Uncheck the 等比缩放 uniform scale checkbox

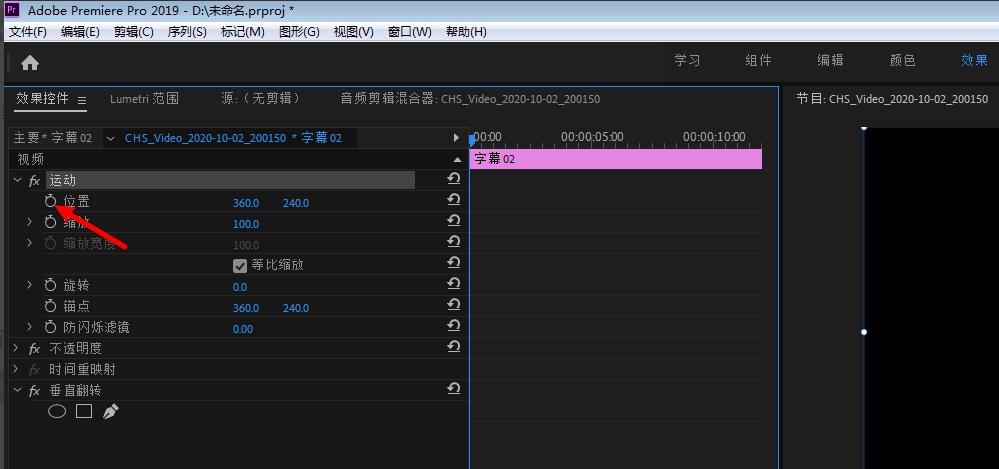(x=240, y=265)
